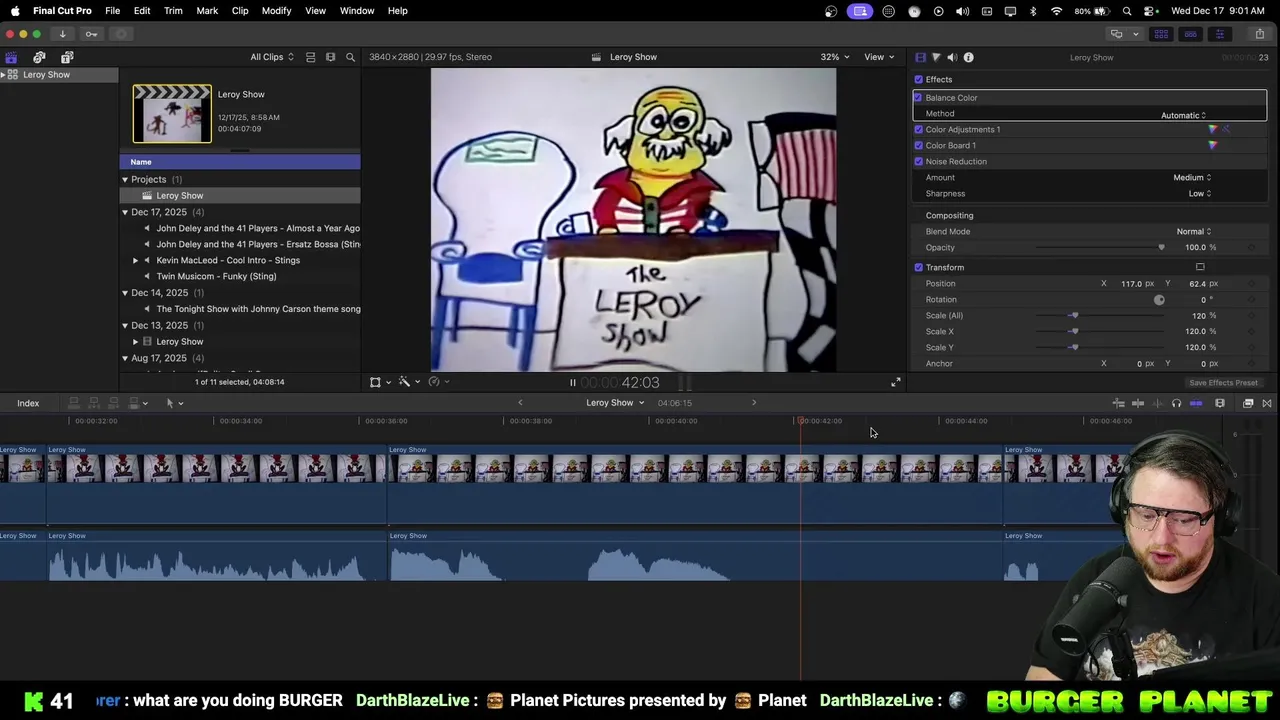The height and width of the screenshot is (720, 1280).
Task: Toggle timeline headphones audio skimming icon
Action: [x=1176, y=403]
